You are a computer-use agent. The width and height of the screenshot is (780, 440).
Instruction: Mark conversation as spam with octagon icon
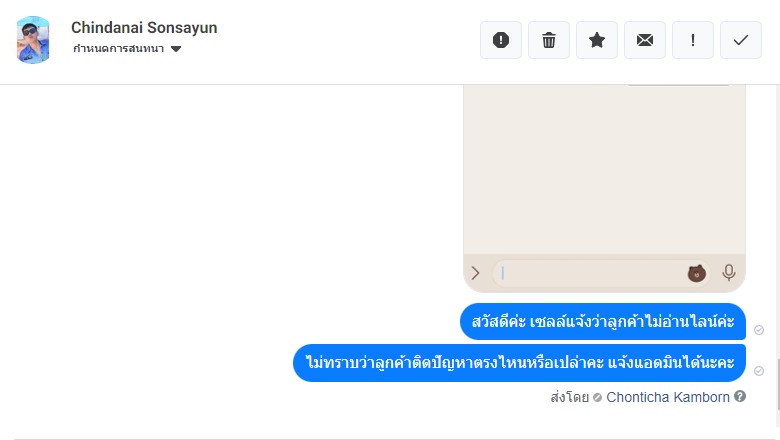coord(500,40)
